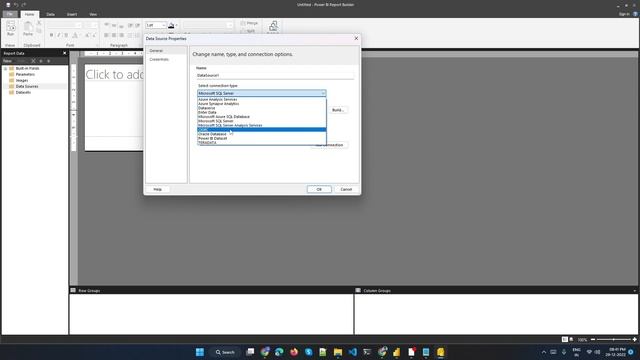Click the Column Groups panel icon

[x=358, y=290]
